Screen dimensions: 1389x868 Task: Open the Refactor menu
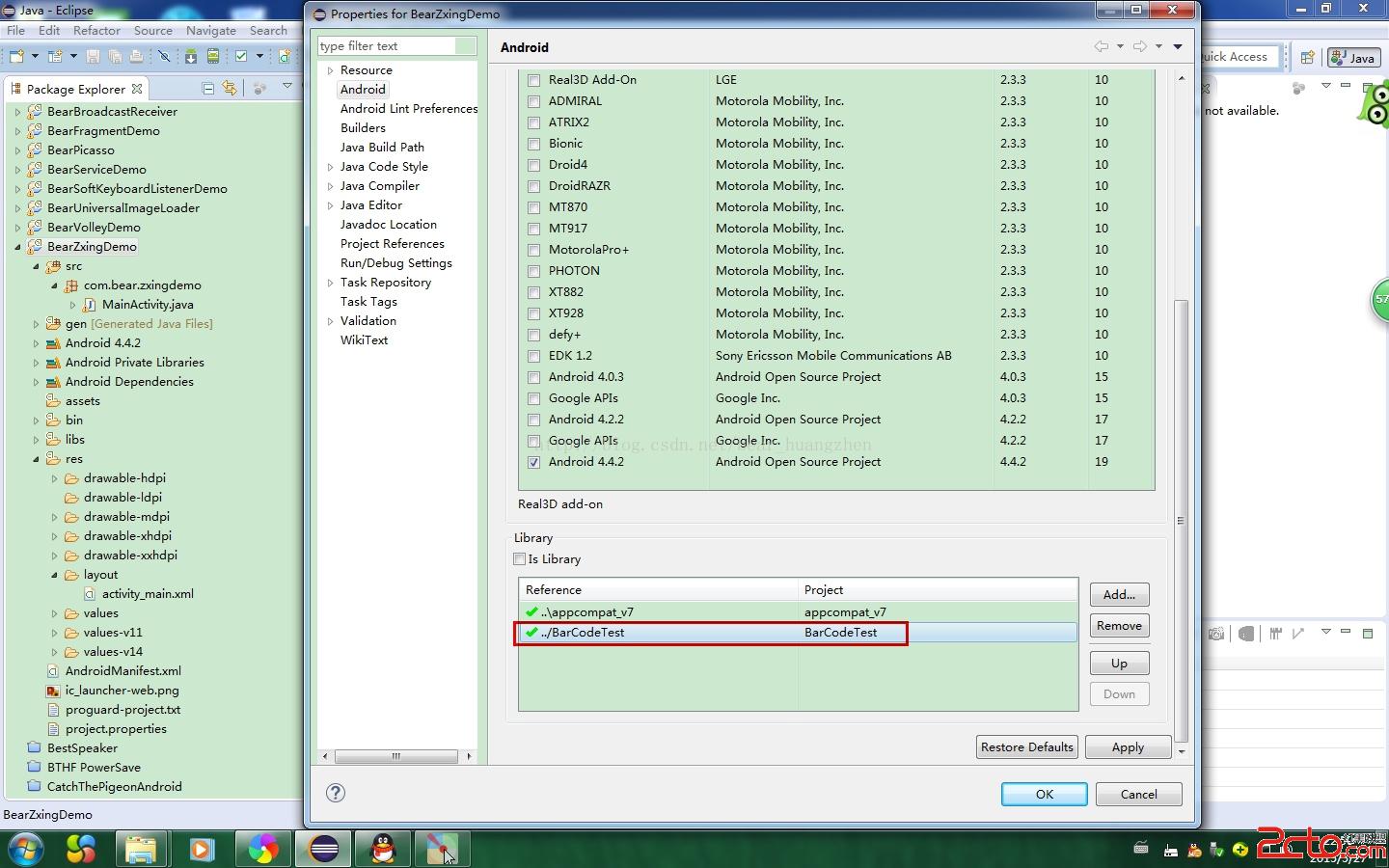pyautogui.click(x=96, y=31)
